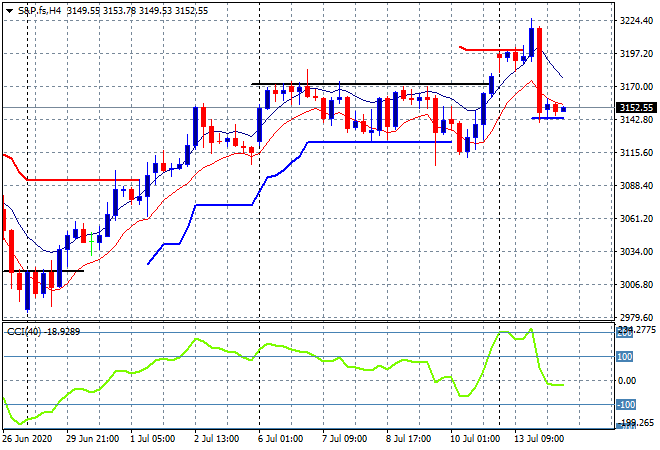The height and width of the screenshot is (450, 660).
Task: Select the black horizontal line near 3018
Action: coord(43,271)
